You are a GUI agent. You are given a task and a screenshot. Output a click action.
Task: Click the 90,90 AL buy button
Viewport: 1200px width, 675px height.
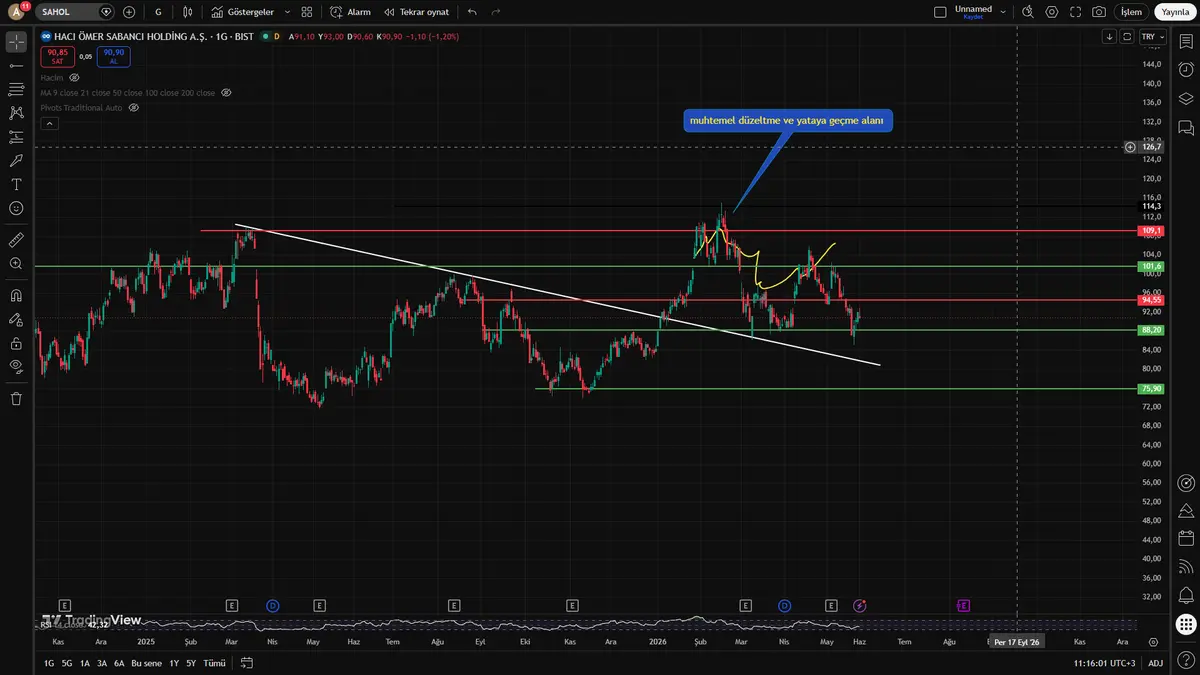coord(113,56)
